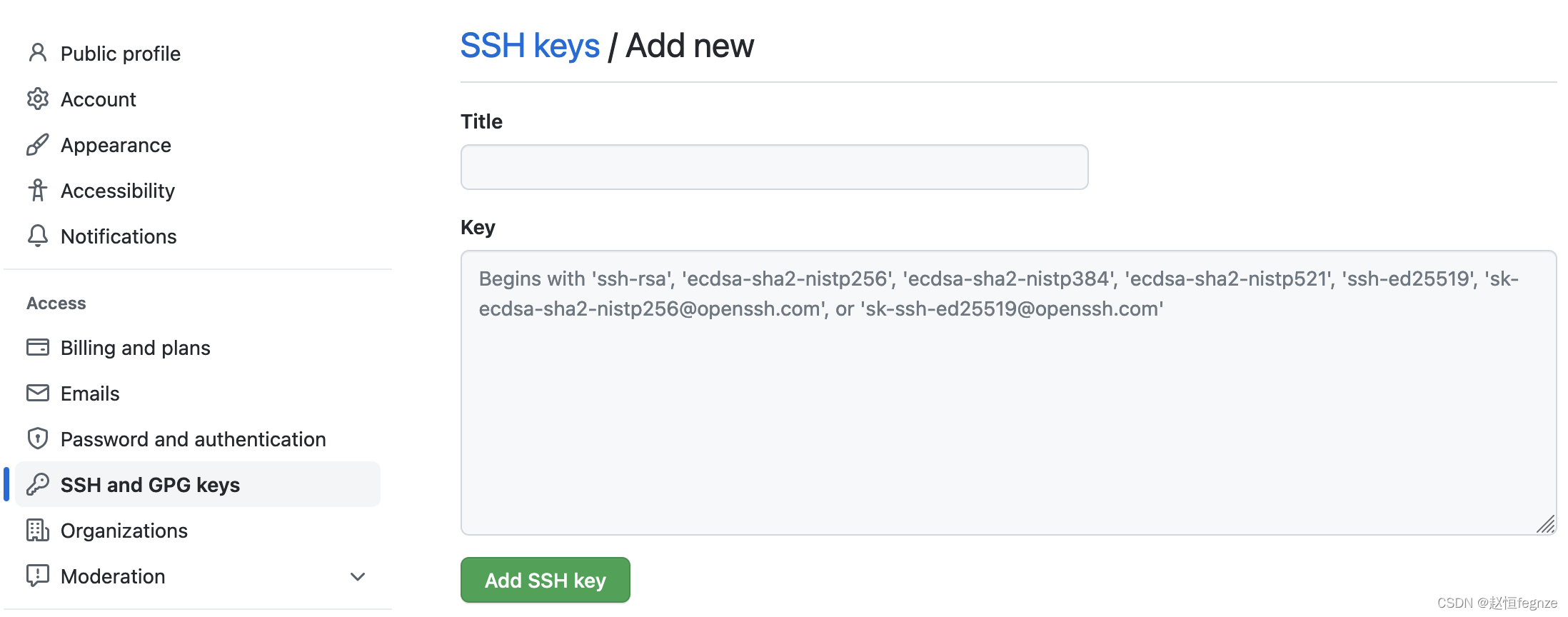The height and width of the screenshot is (617, 1568).
Task: Select Emails from the Access list
Action: (90, 393)
